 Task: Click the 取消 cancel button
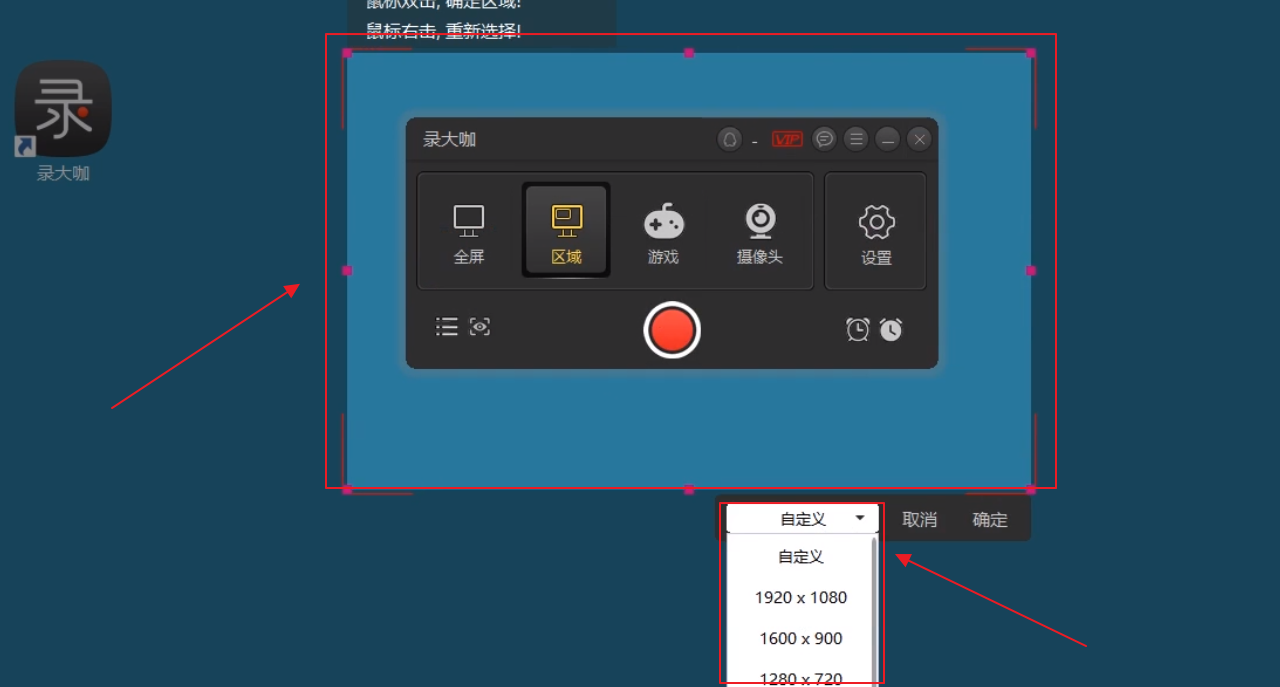click(919, 519)
